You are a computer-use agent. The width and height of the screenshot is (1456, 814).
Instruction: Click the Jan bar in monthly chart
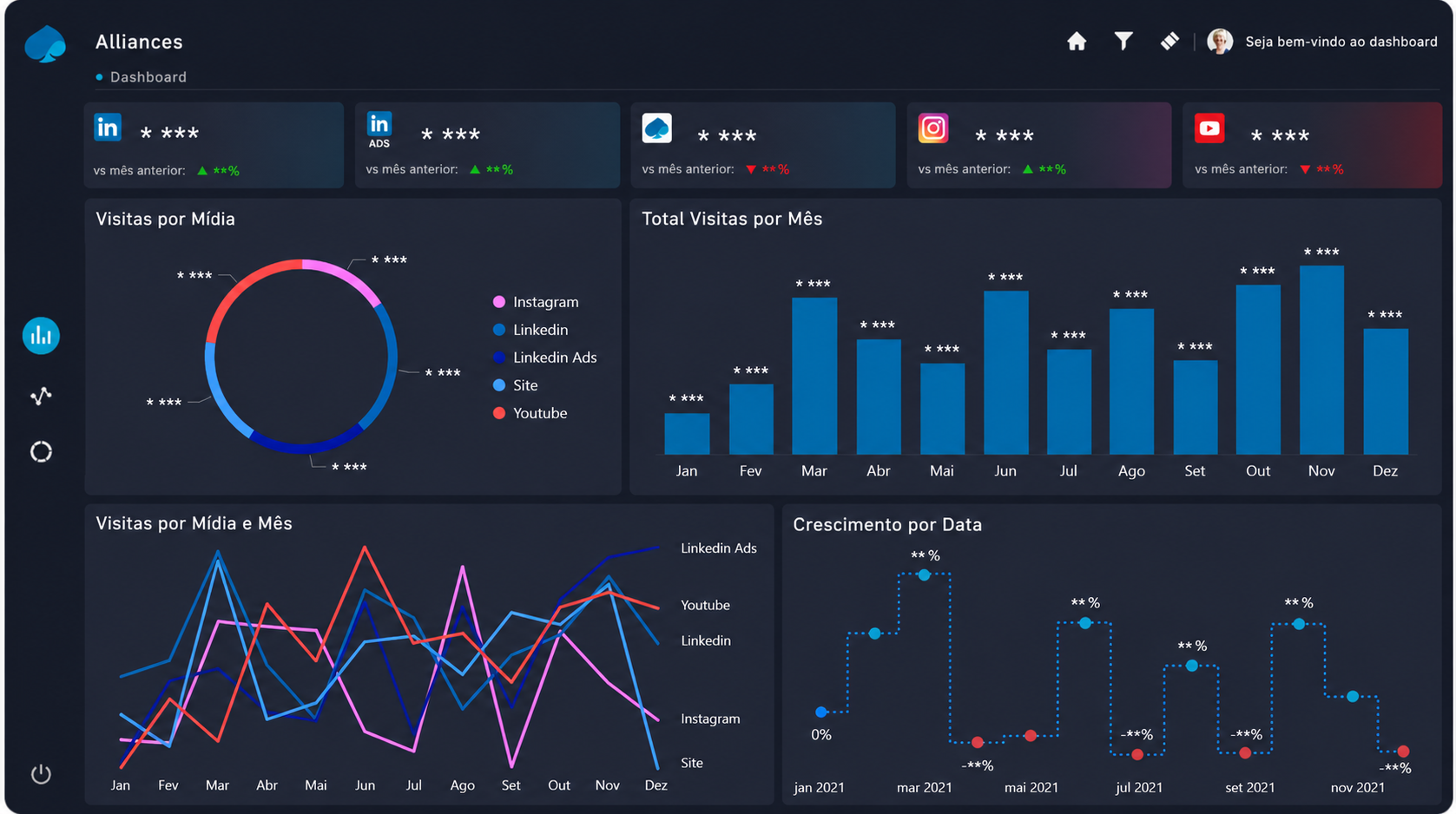click(x=687, y=434)
